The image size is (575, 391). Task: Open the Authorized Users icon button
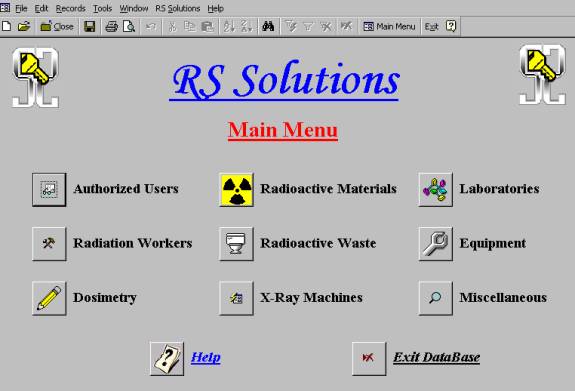pyautogui.click(x=49, y=190)
